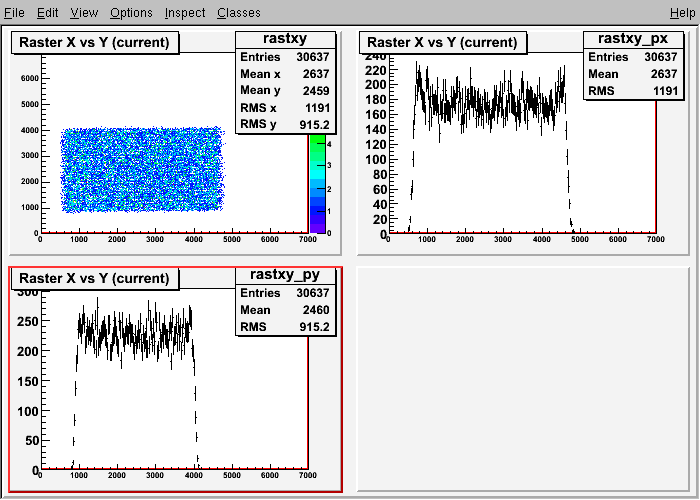This screenshot has width=700, height=500.
Task: Click the 'RMS y 915.2' row in rastxy stats
Action: 285,124
